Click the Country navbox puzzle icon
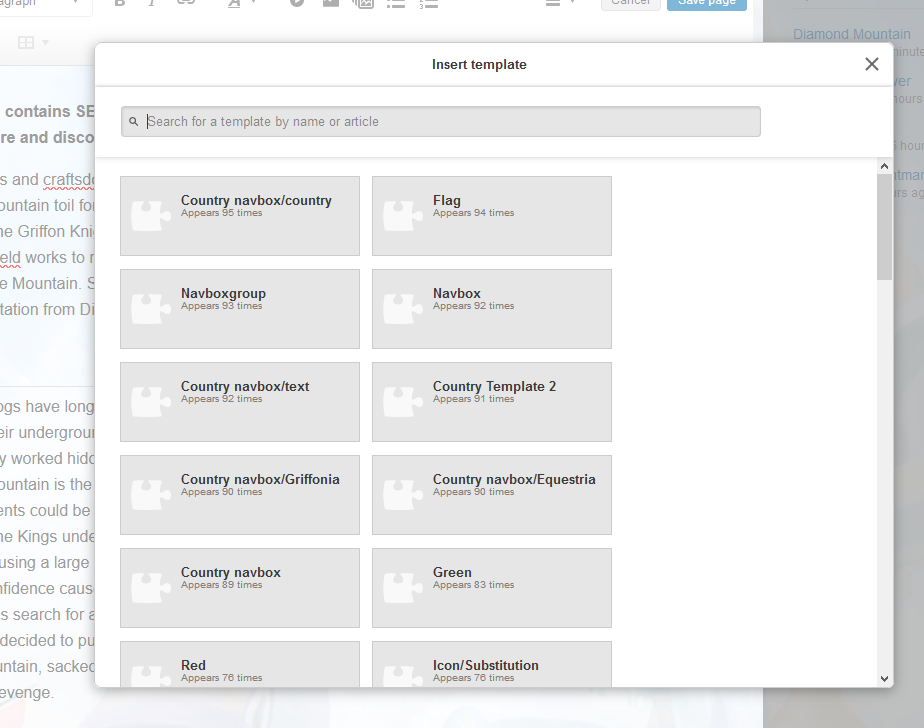 [150, 588]
